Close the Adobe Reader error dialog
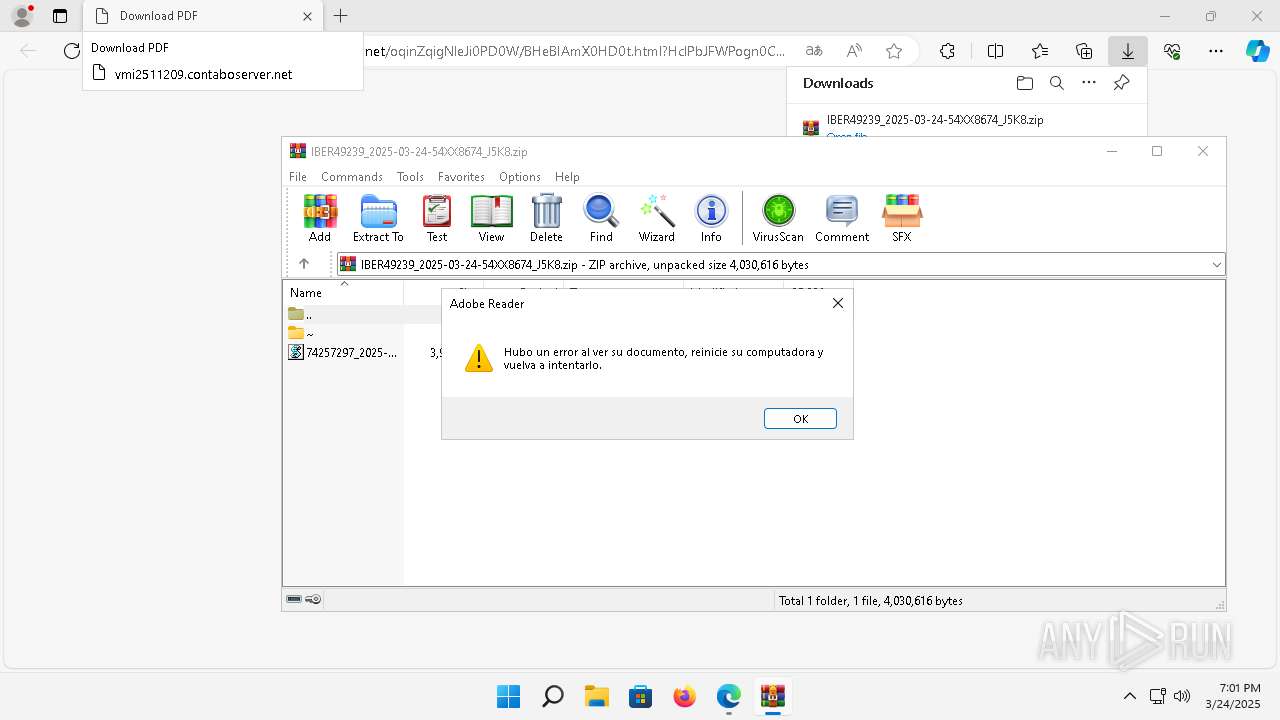The width and height of the screenshot is (1280, 720). (x=838, y=303)
